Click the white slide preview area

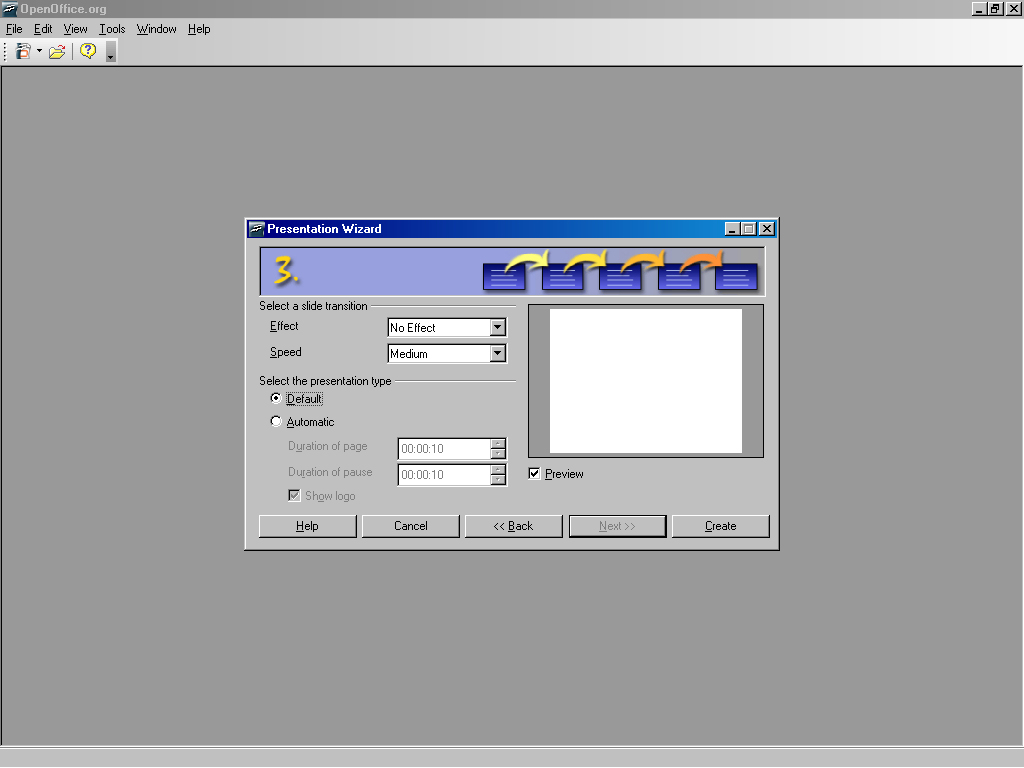(646, 380)
